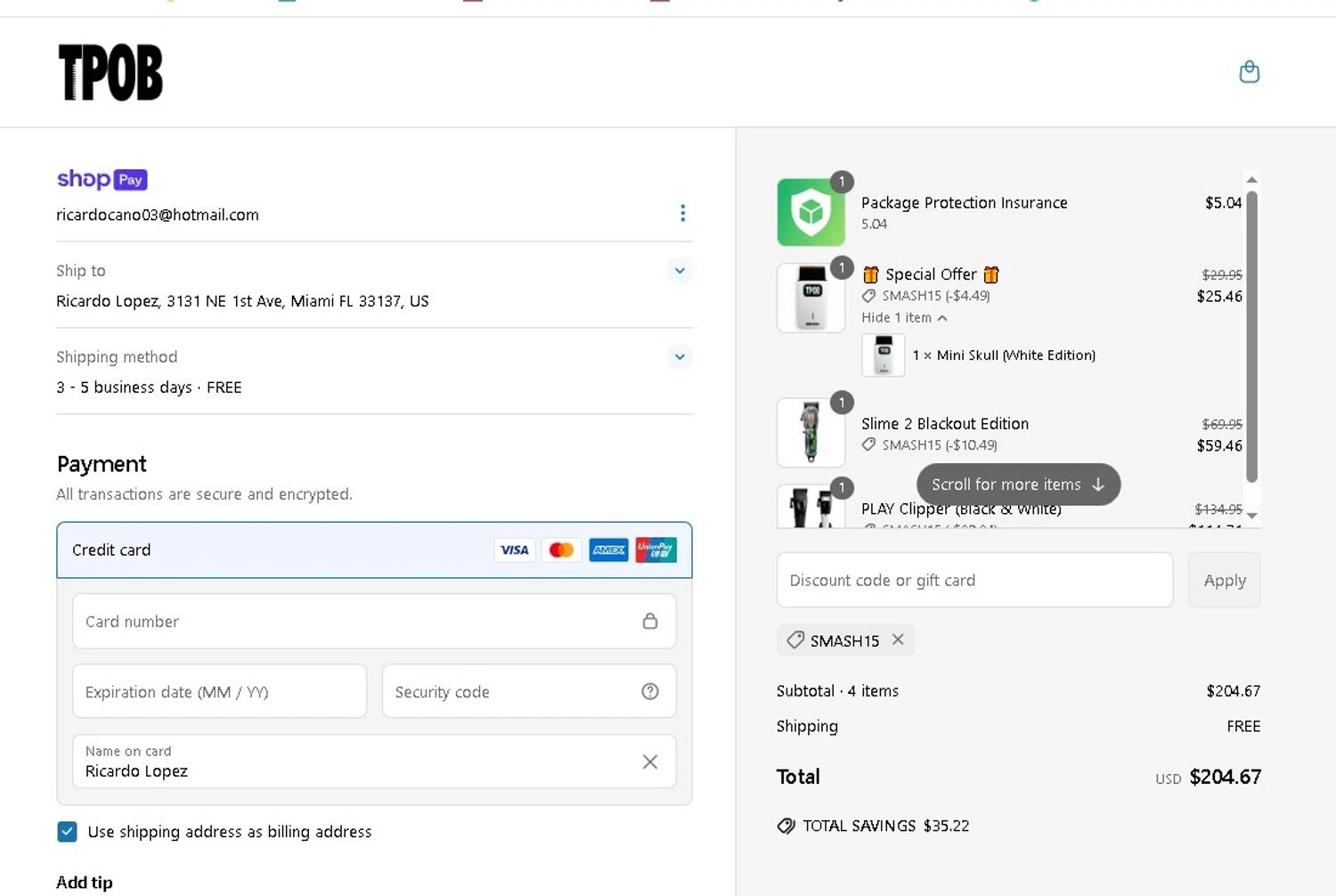This screenshot has width=1336, height=896.
Task: Uncheck Use shipping address as billing address
Action: tap(67, 832)
